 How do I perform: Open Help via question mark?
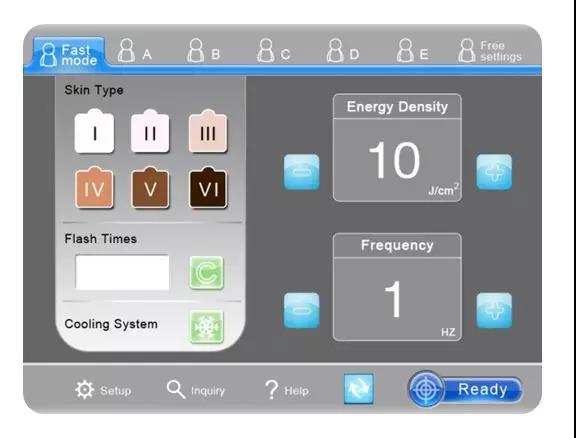(x=272, y=390)
